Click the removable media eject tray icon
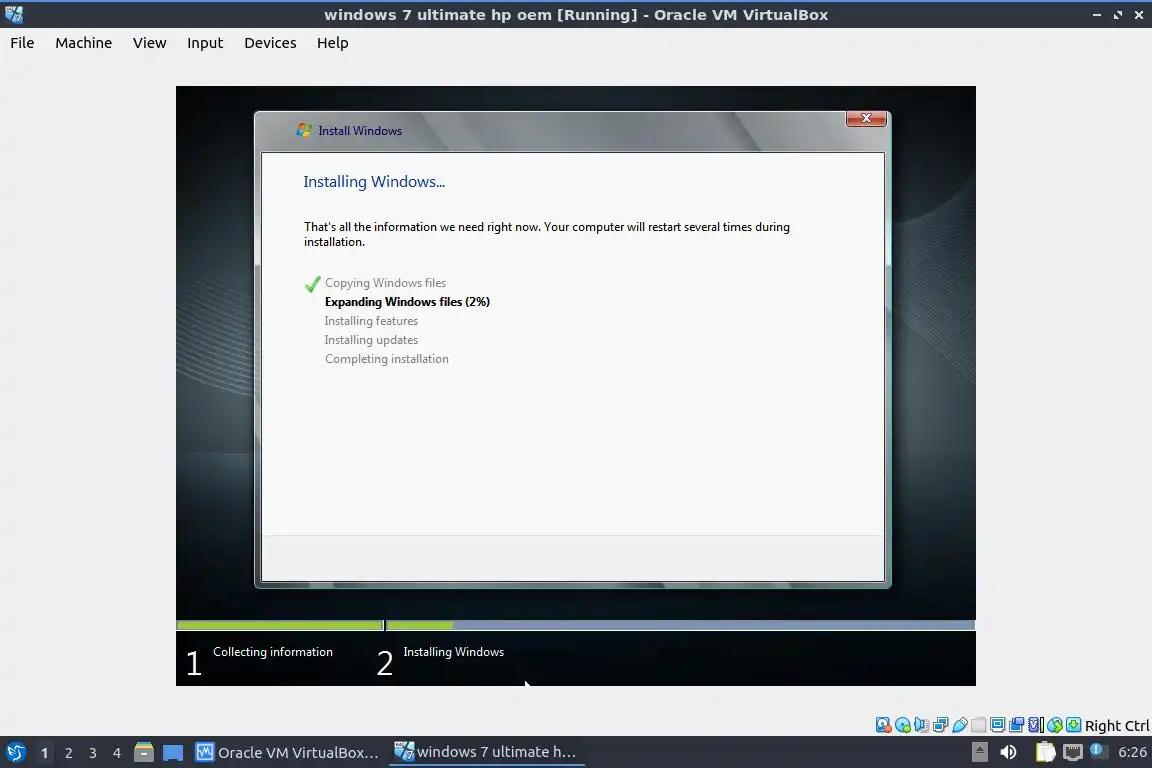 (979, 752)
